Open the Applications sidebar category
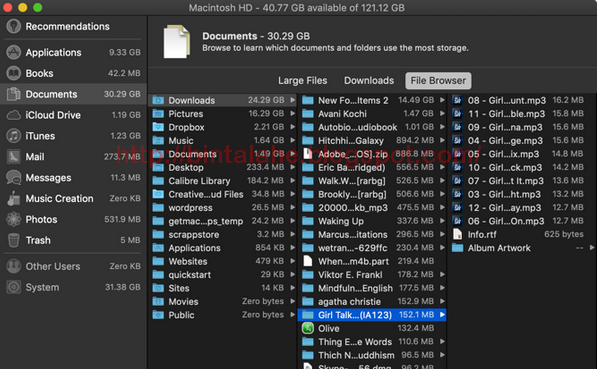 pos(73,52)
